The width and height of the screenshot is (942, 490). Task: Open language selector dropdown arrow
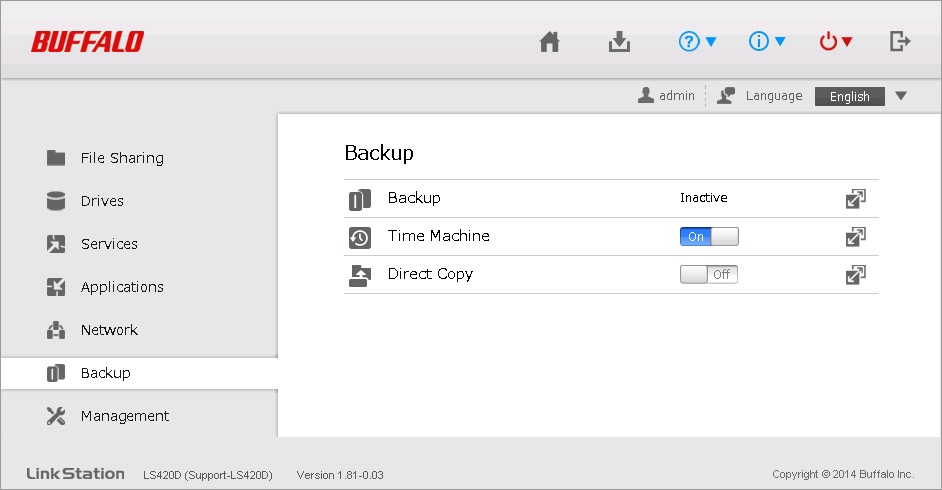[x=901, y=96]
